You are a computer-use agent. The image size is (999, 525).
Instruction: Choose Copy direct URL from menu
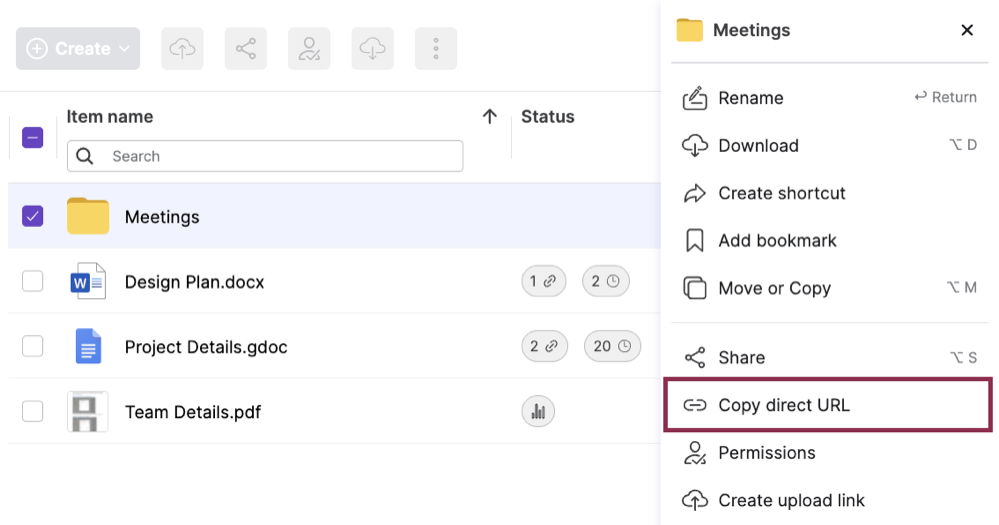click(783, 405)
